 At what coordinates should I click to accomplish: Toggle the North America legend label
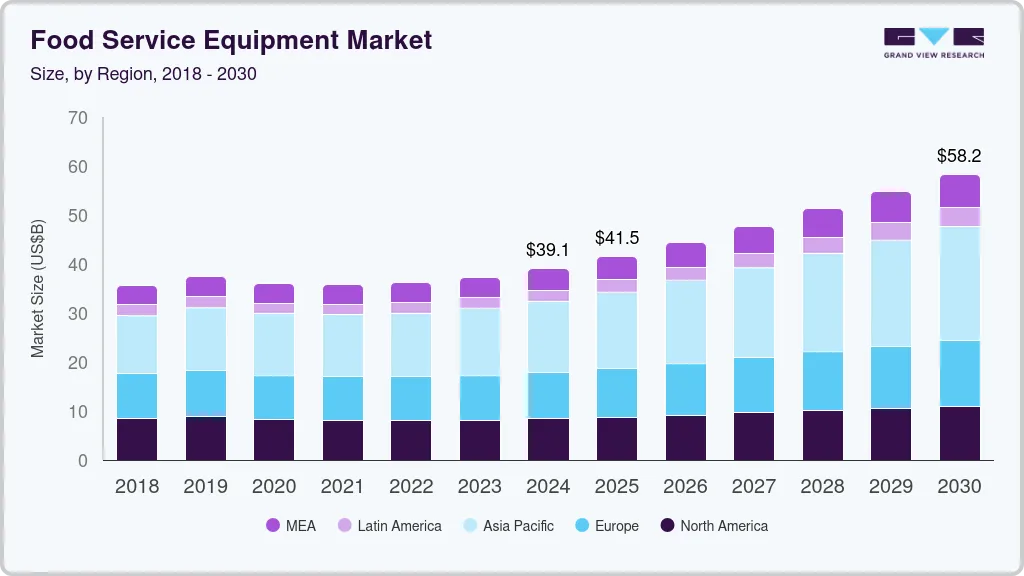(724, 526)
